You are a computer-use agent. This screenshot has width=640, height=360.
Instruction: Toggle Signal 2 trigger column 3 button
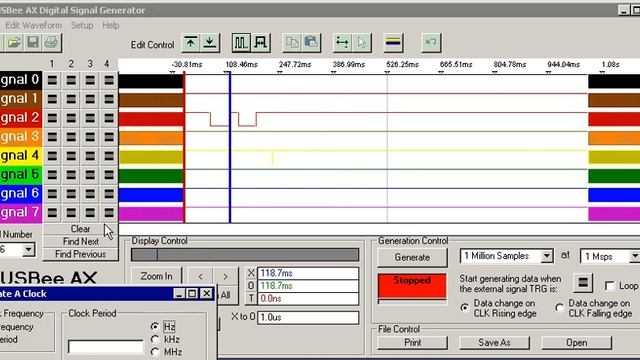pos(90,118)
